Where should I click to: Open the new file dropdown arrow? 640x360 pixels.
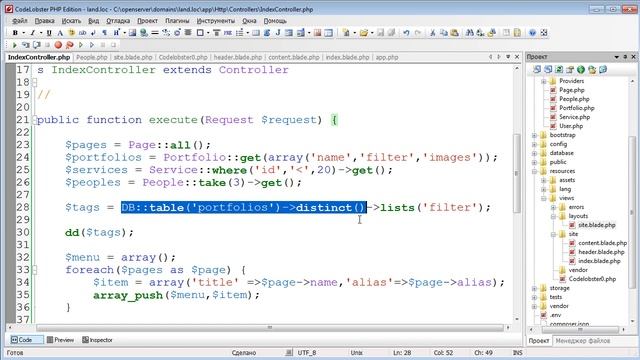coord(354,33)
